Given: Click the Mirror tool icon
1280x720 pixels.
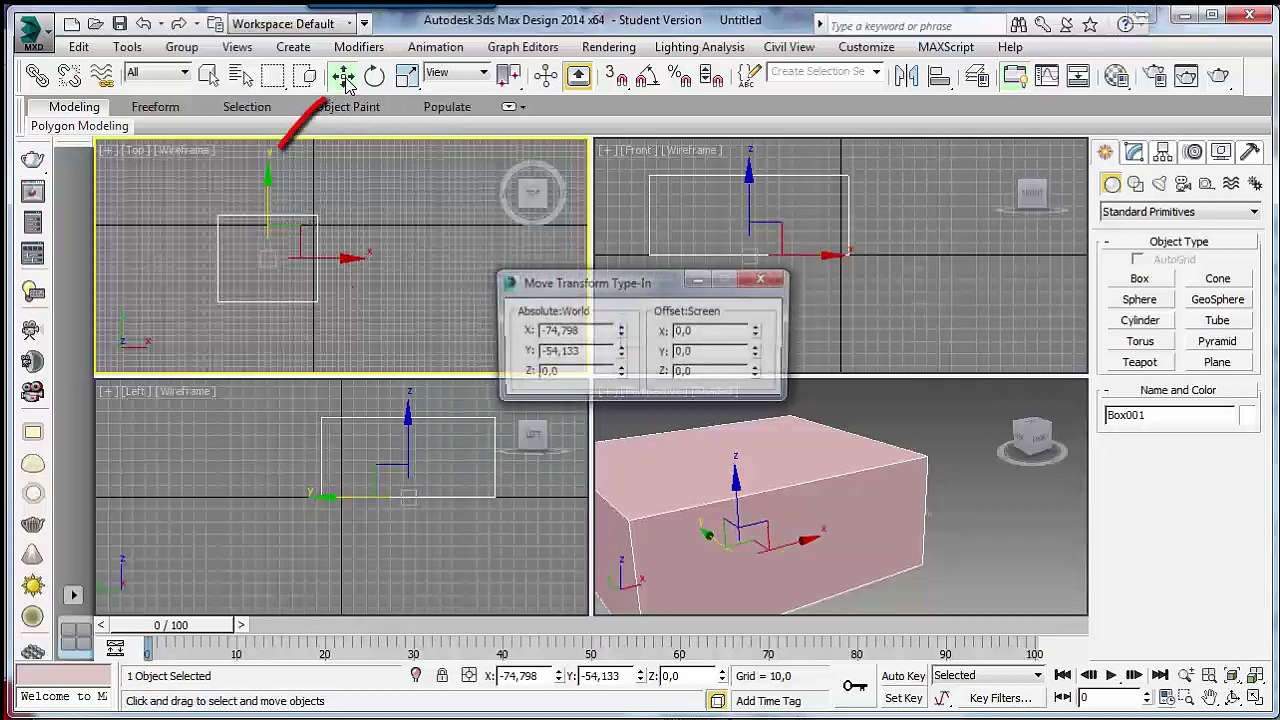Looking at the screenshot, I should pyautogui.click(x=906, y=75).
